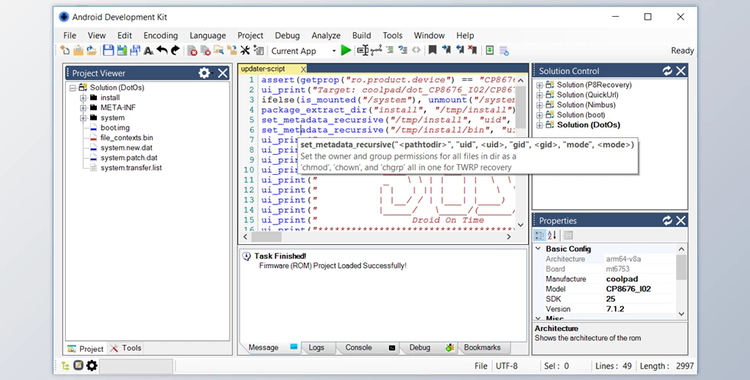Collapse the Basic Config property group
Viewport: 750px width, 380px height.
click(538, 249)
